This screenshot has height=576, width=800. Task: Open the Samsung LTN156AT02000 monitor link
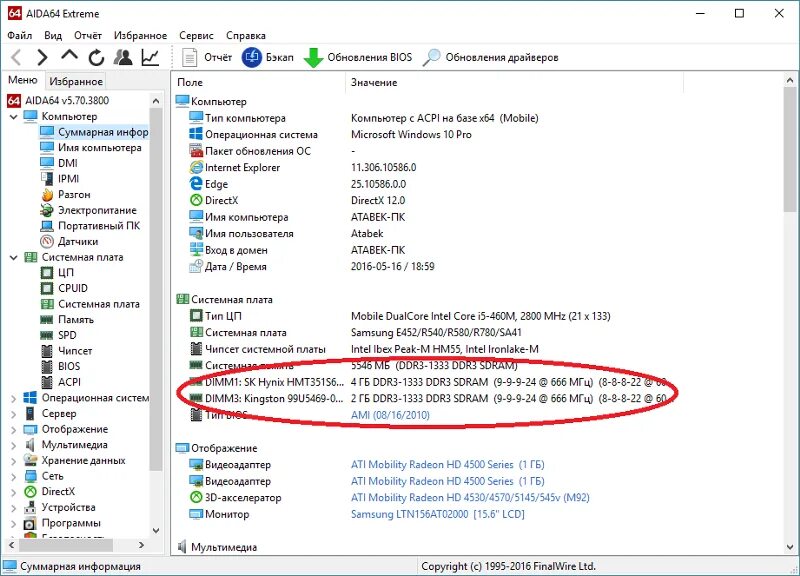tap(437, 514)
